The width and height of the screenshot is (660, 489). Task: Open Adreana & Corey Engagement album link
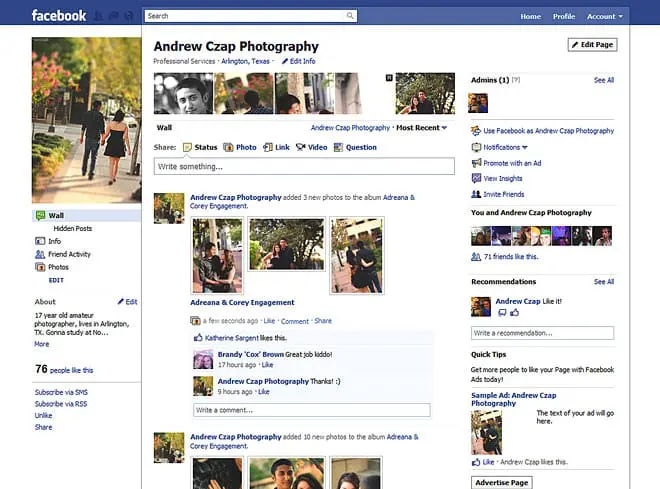pyautogui.click(x=242, y=302)
